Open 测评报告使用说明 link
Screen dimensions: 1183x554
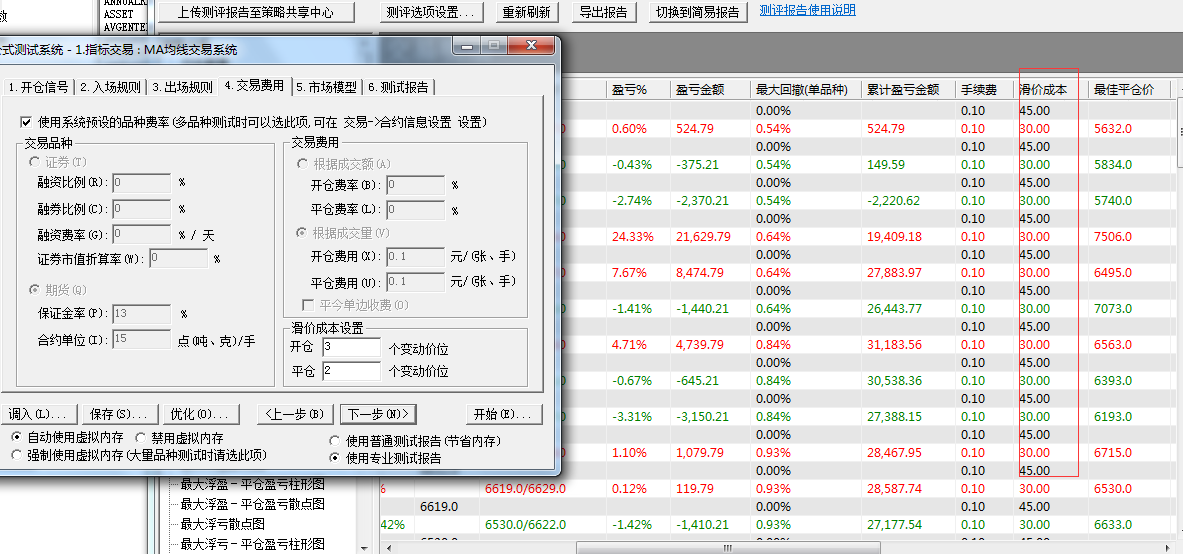pyautogui.click(x=807, y=11)
